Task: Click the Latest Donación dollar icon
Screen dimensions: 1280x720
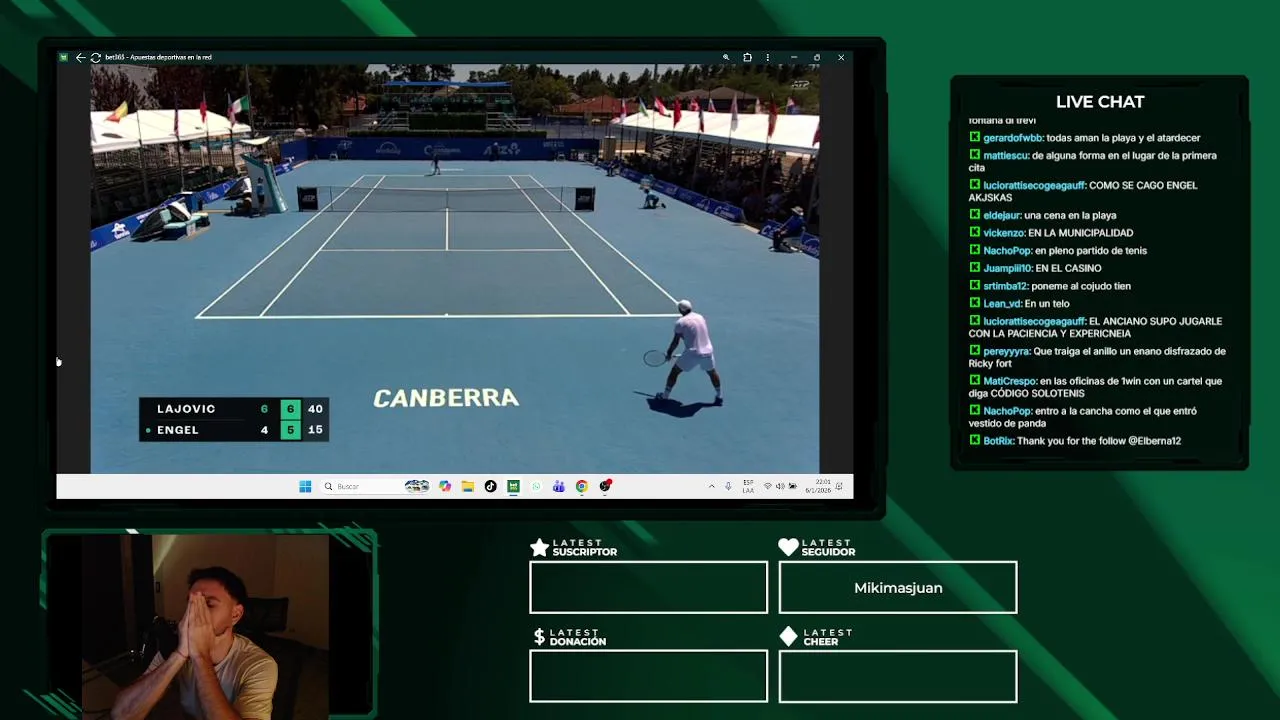Action: pos(539,637)
